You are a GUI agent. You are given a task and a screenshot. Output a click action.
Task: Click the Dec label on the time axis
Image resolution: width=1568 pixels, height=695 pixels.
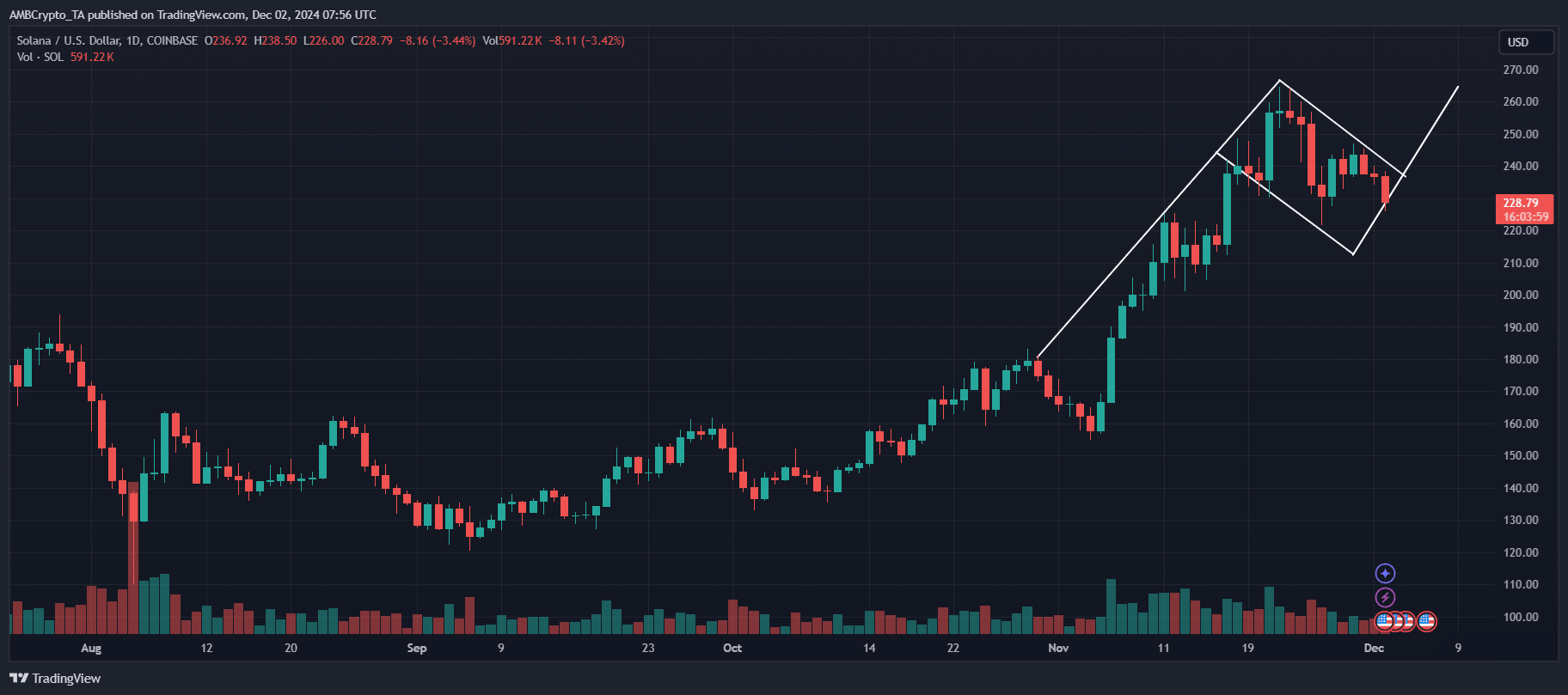pos(1374,648)
